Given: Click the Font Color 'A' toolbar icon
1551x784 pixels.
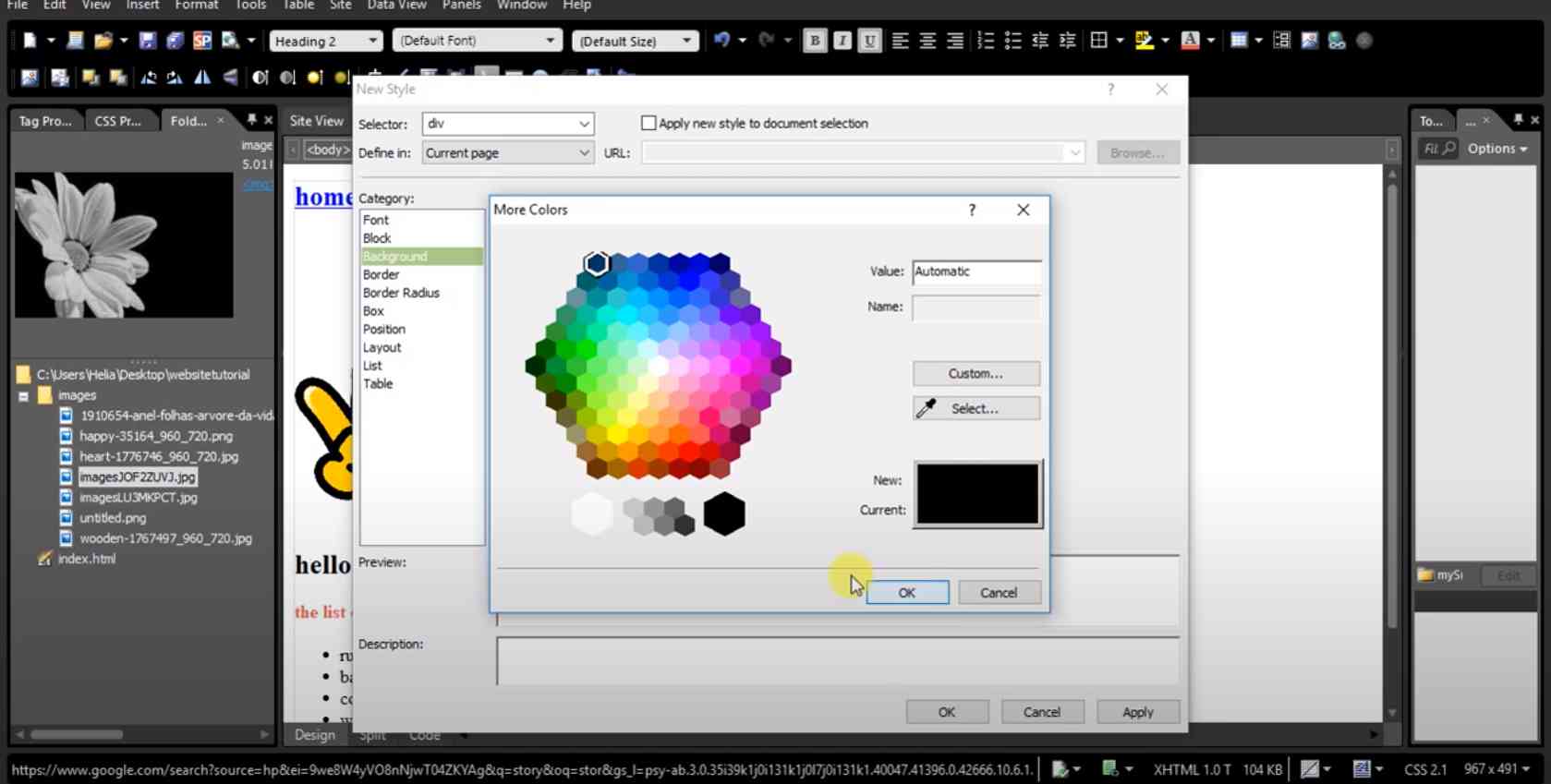Looking at the screenshot, I should click(x=1190, y=41).
